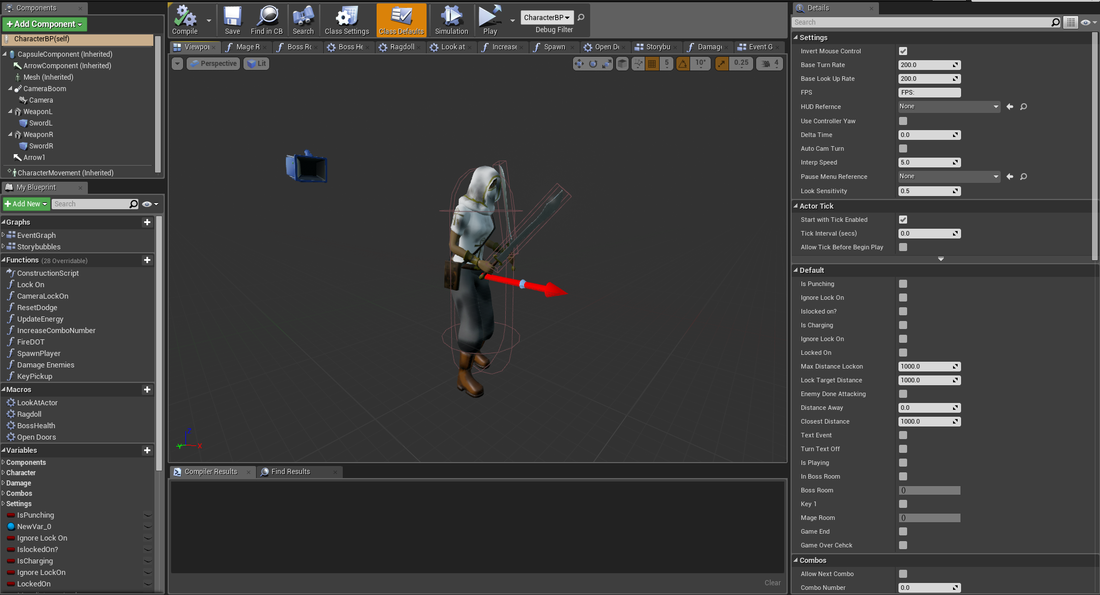Click the Compile blueprint icon
Viewport: 1100px width, 595px height.
pos(184,17)
